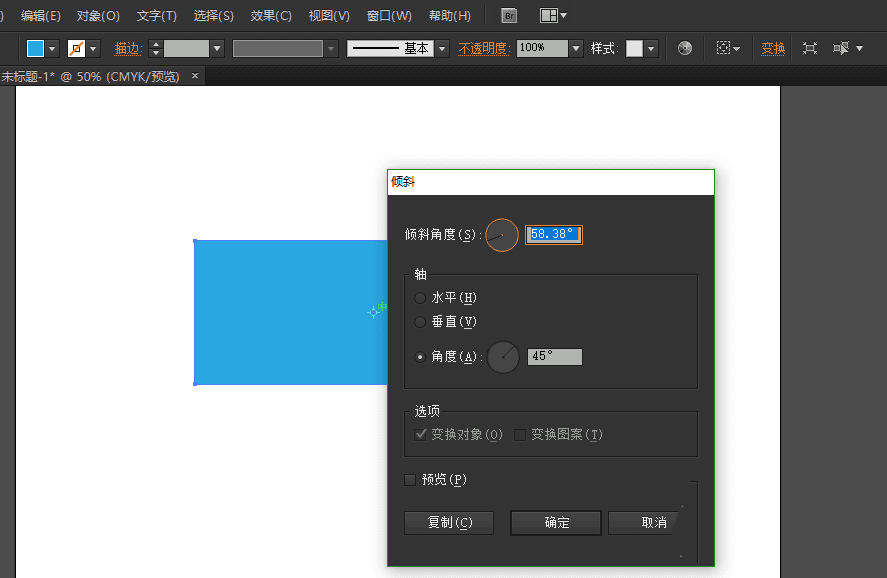Enable the 预览(P) preview checkbox
This screenshot has width=887, height=578.
[410, 480]
